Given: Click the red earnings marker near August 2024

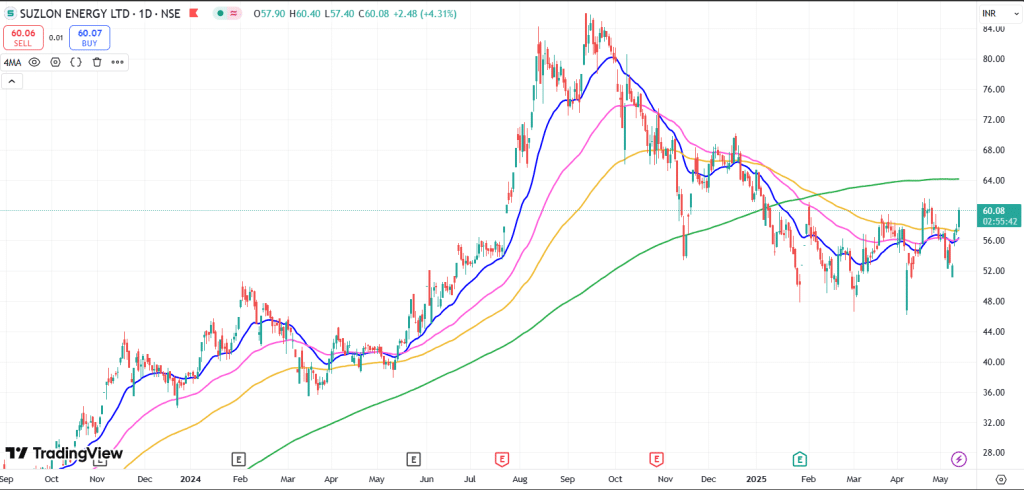Looking at the screenshot, I should coord(502,460).
